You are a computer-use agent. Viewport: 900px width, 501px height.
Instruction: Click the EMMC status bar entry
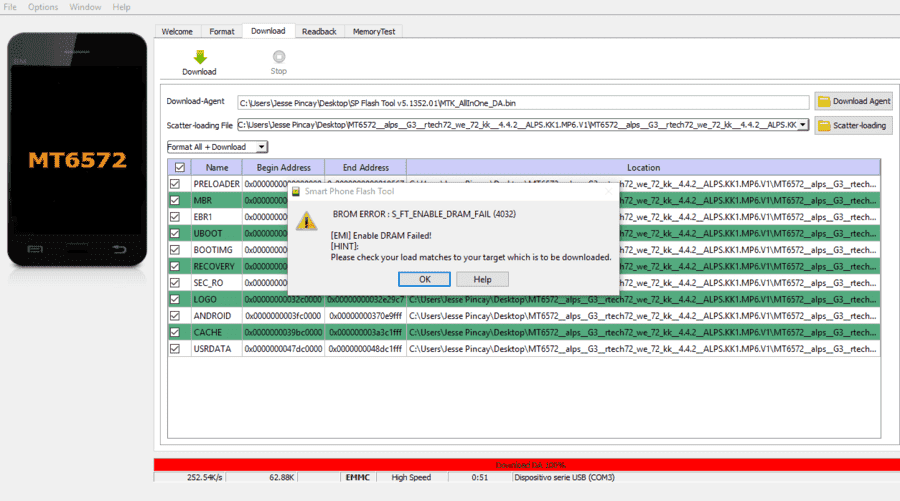point(358,477)
